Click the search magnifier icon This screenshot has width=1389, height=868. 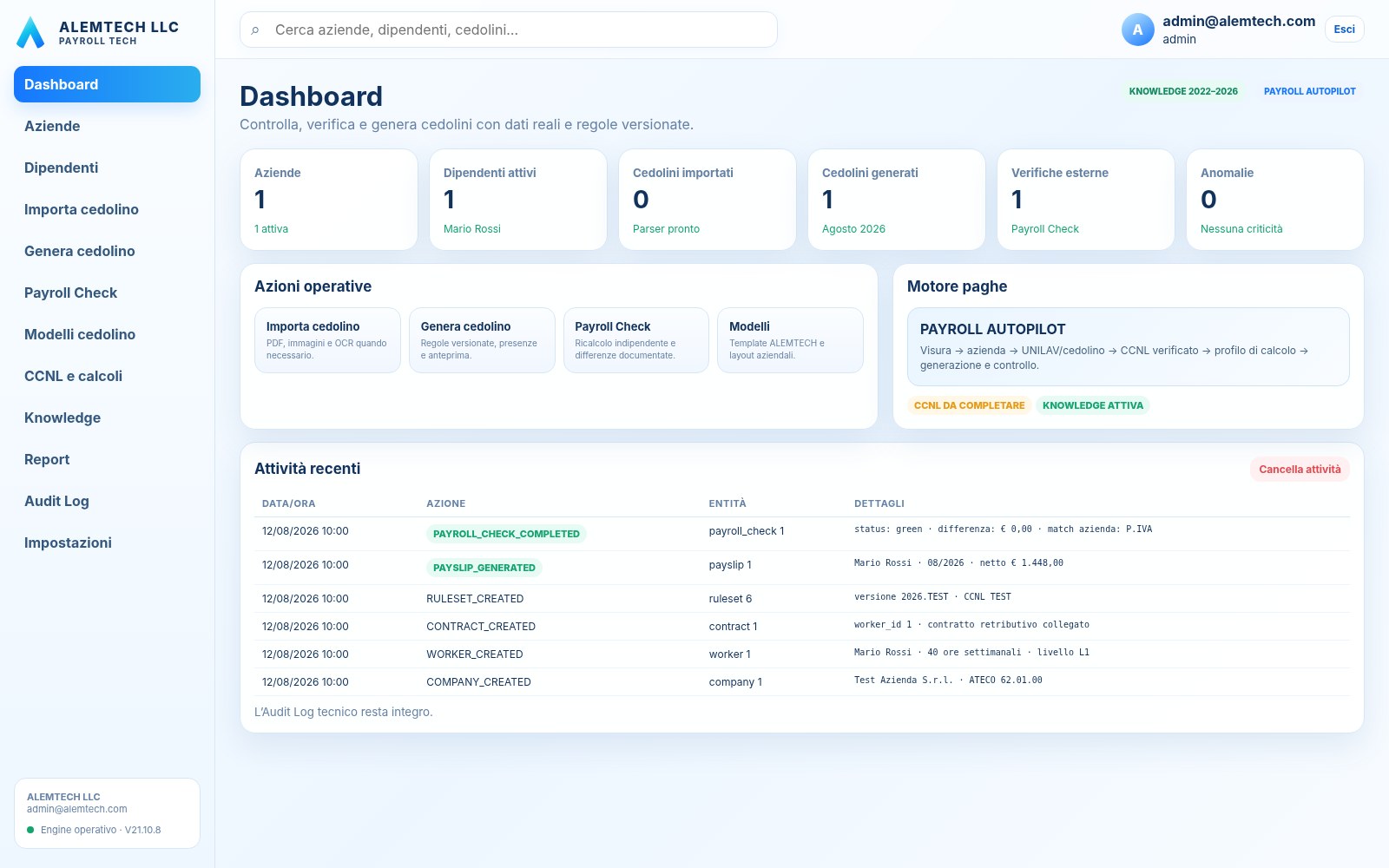pos(255,30)
